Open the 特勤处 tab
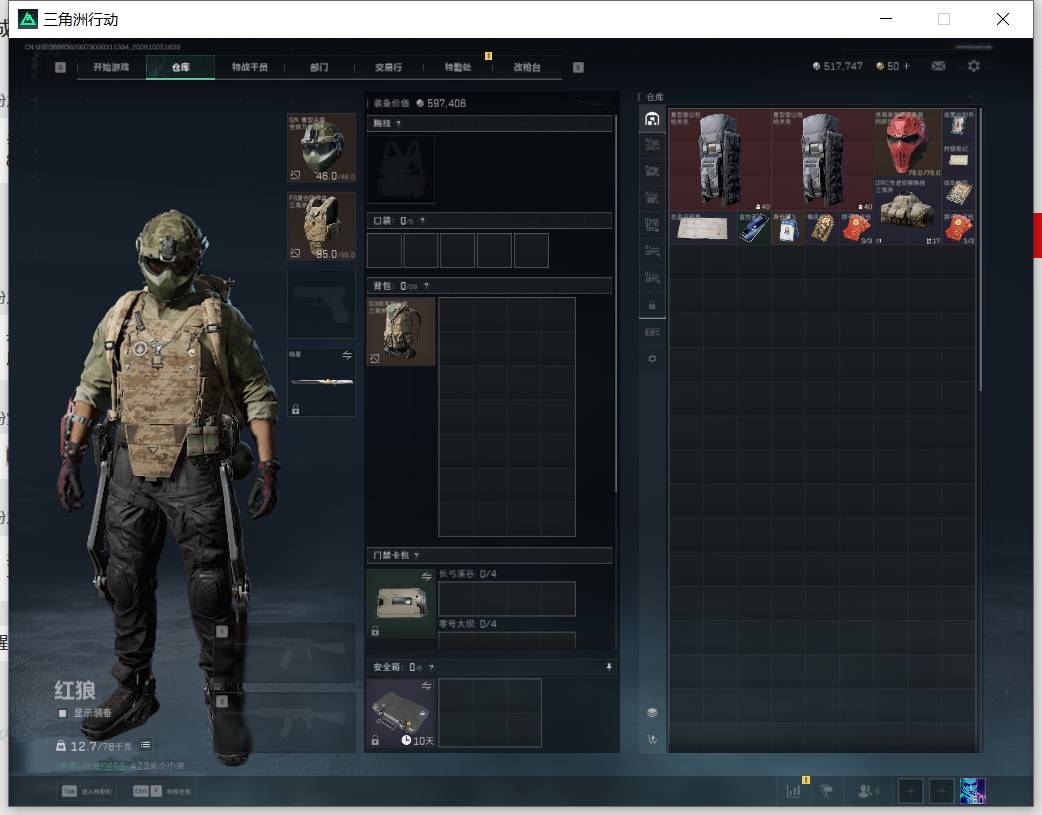Screen dimensions: 1042x815 (458, 67)
